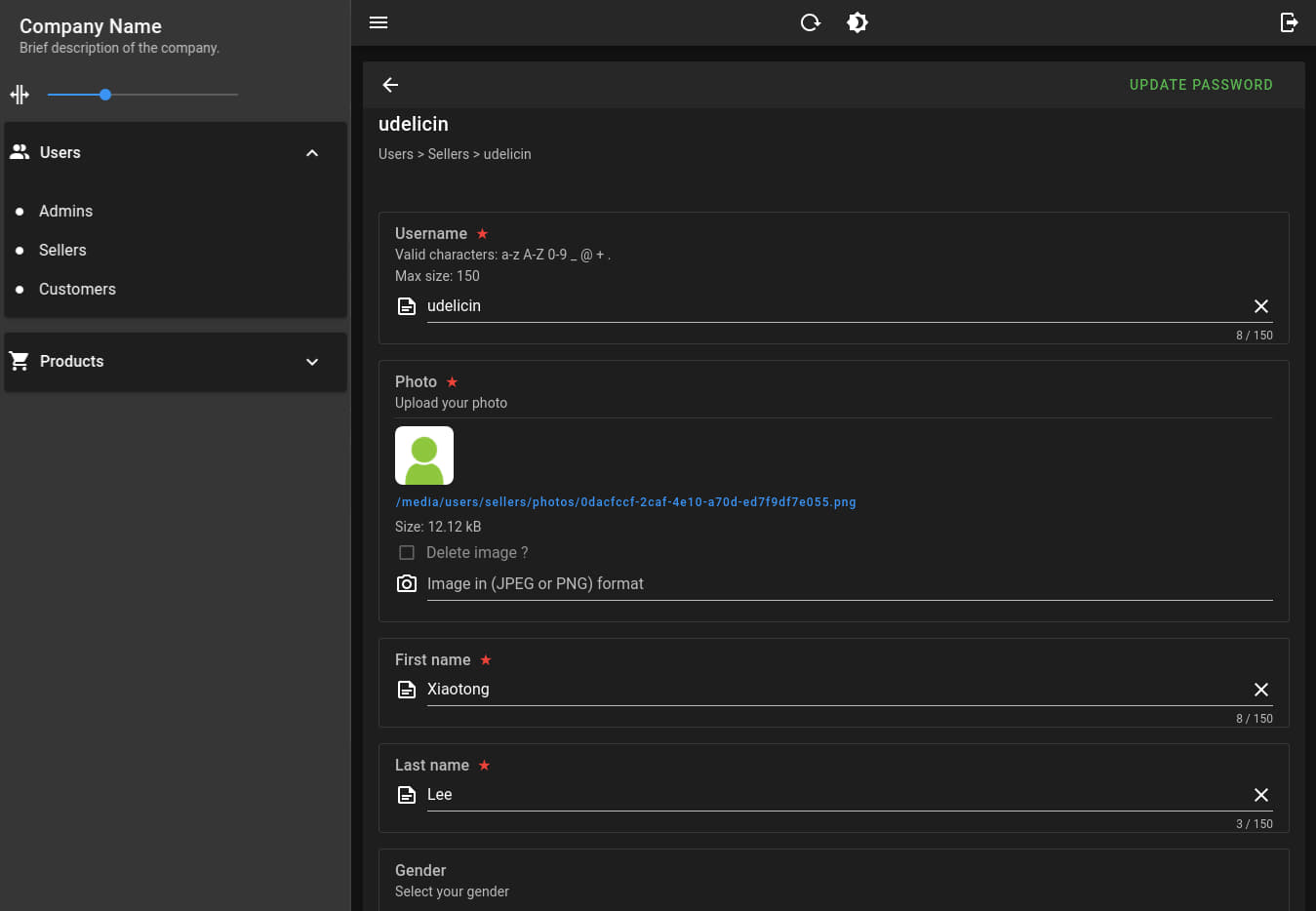Click the seller photo thumbnail
This screenshot has height=911, width=1316.
(424, 455)
